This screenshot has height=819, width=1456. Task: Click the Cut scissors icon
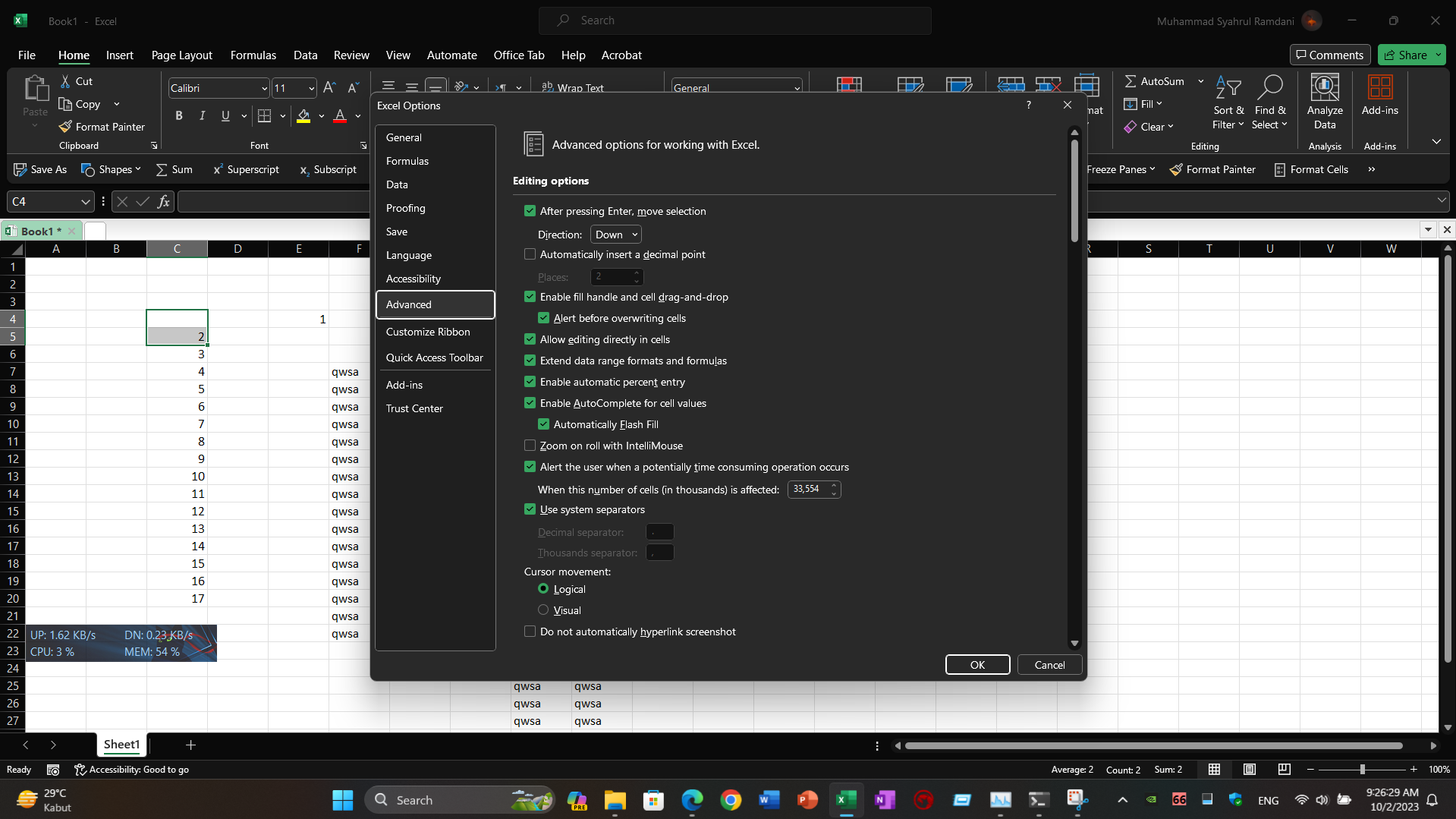(x=66, y=81)
